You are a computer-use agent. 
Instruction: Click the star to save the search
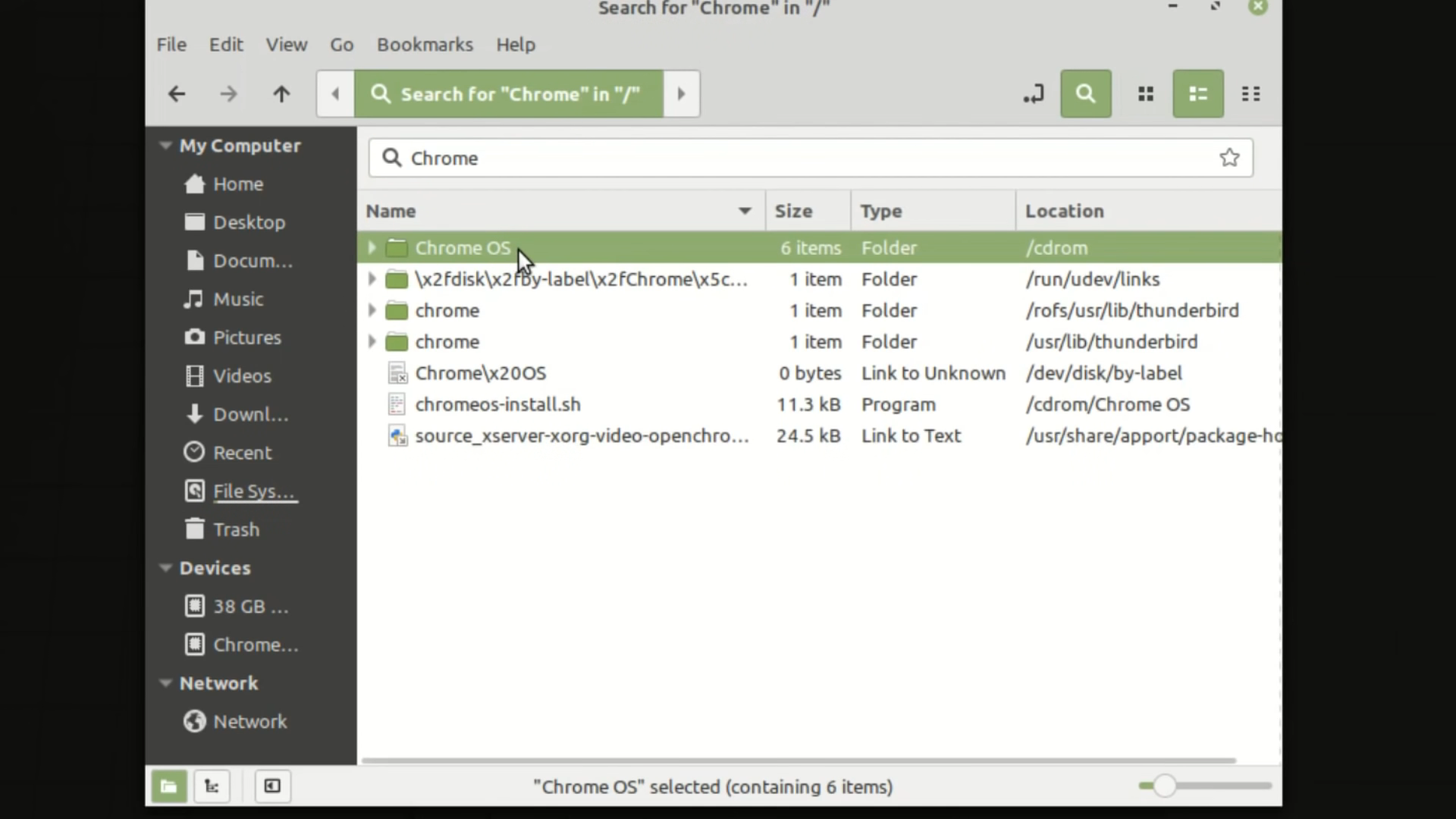[x=1229, y=158]
